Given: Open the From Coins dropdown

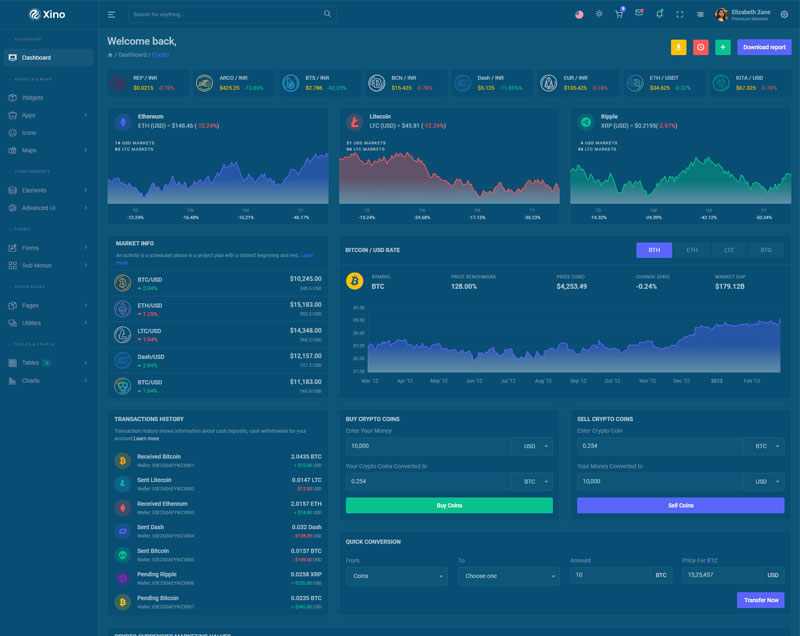Looking at the screenshot, I should pyautogui.click(x=395, y=576).
